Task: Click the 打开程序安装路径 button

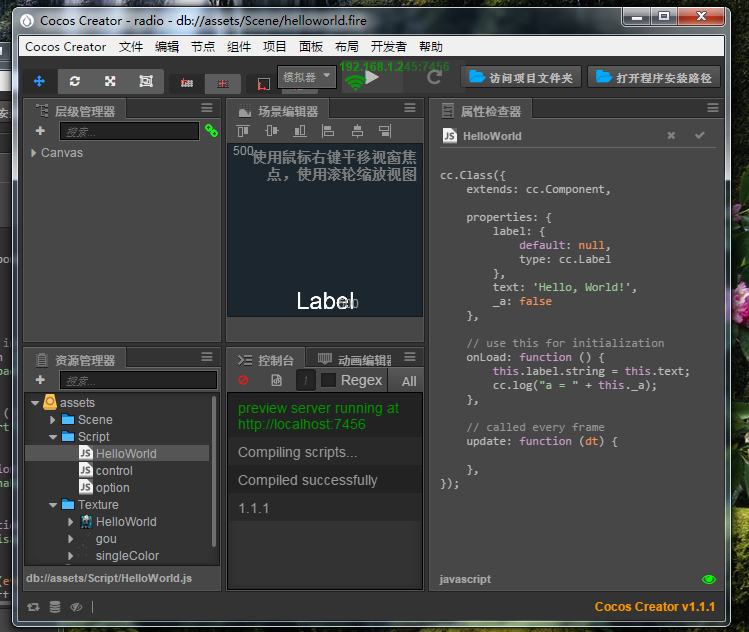Action: 654,77
